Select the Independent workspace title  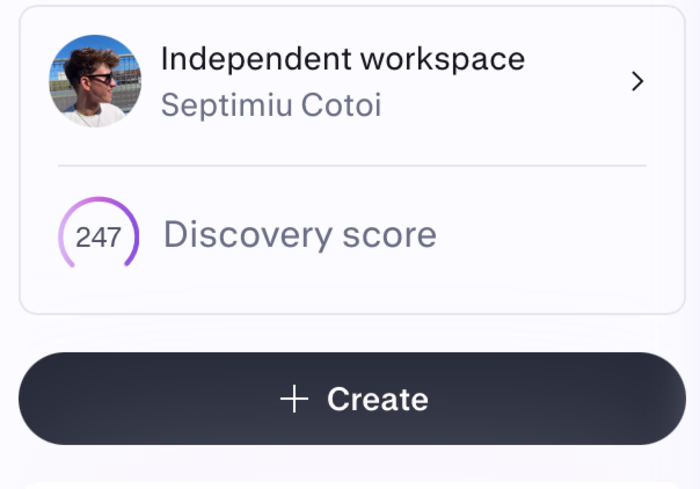click(342, 59)
